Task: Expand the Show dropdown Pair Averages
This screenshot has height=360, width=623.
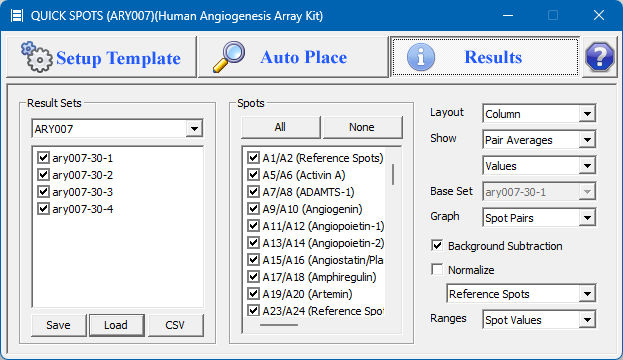Action: pos(539,140)
